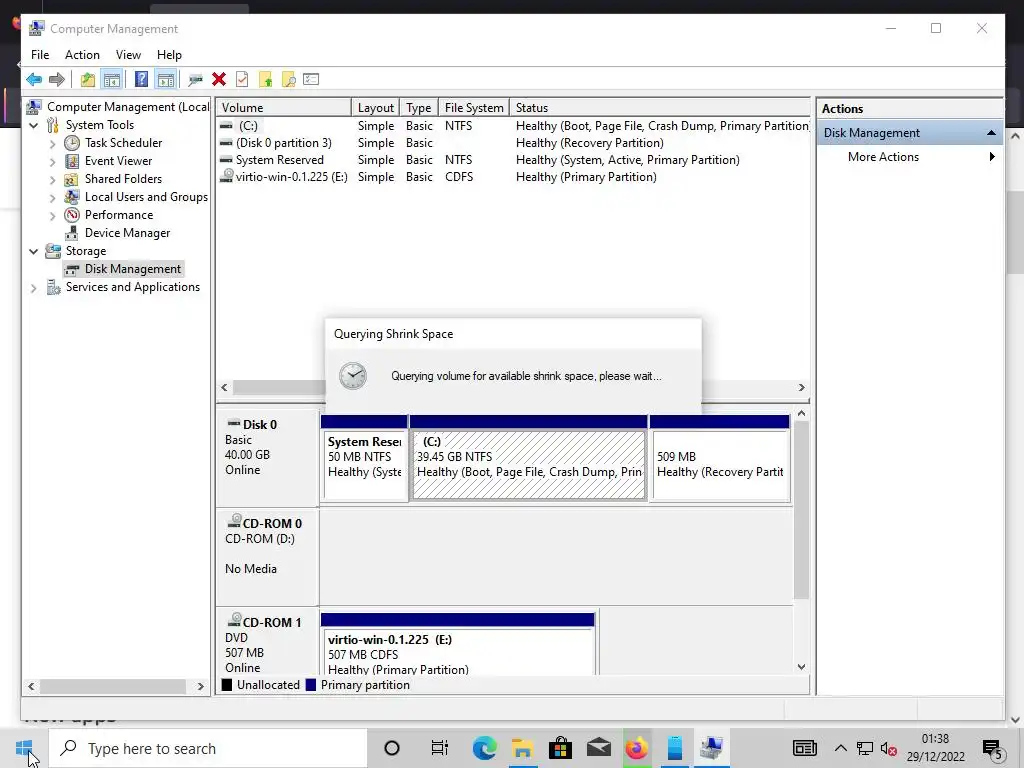
Task: Select Performance in the tree
Action: (119, 215)
